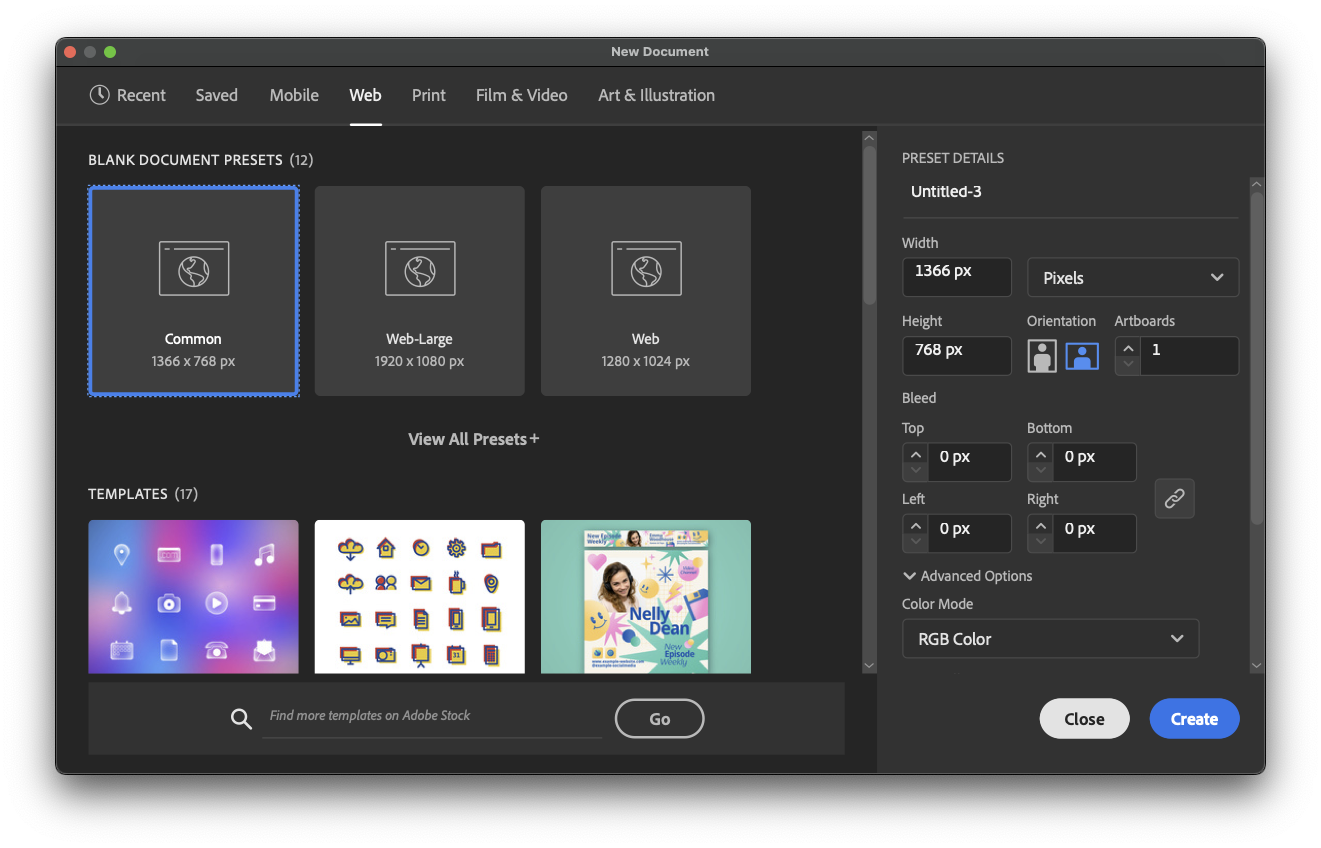Switch to Art & Illustration tab
This screenshot has width=1321, height=848.
pyautogui.click(x=656, y=95)
